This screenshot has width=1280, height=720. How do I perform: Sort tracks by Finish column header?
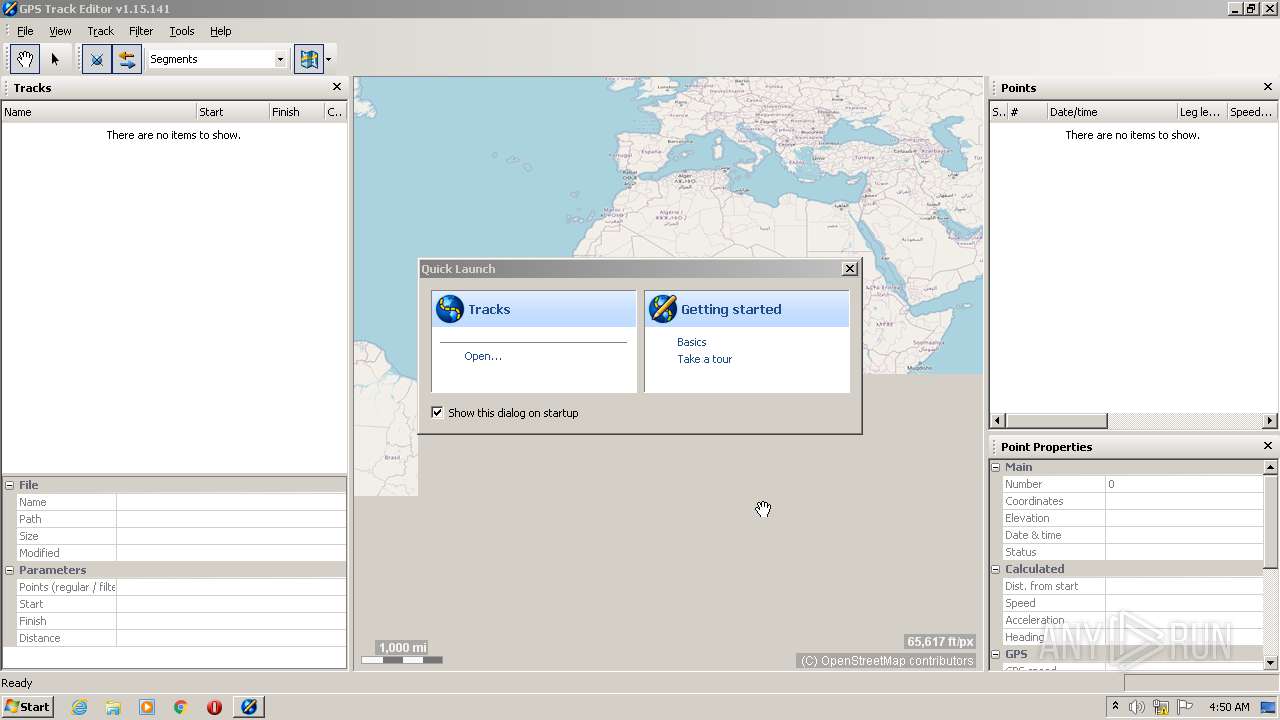coord(297,112)
